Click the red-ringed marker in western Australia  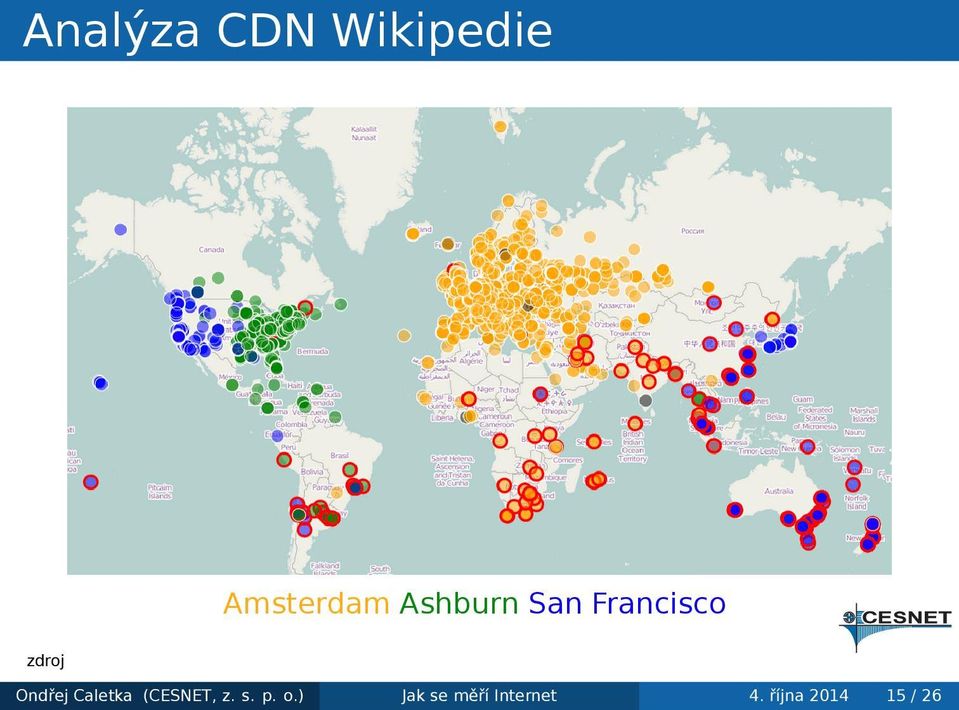click(735, 509)
